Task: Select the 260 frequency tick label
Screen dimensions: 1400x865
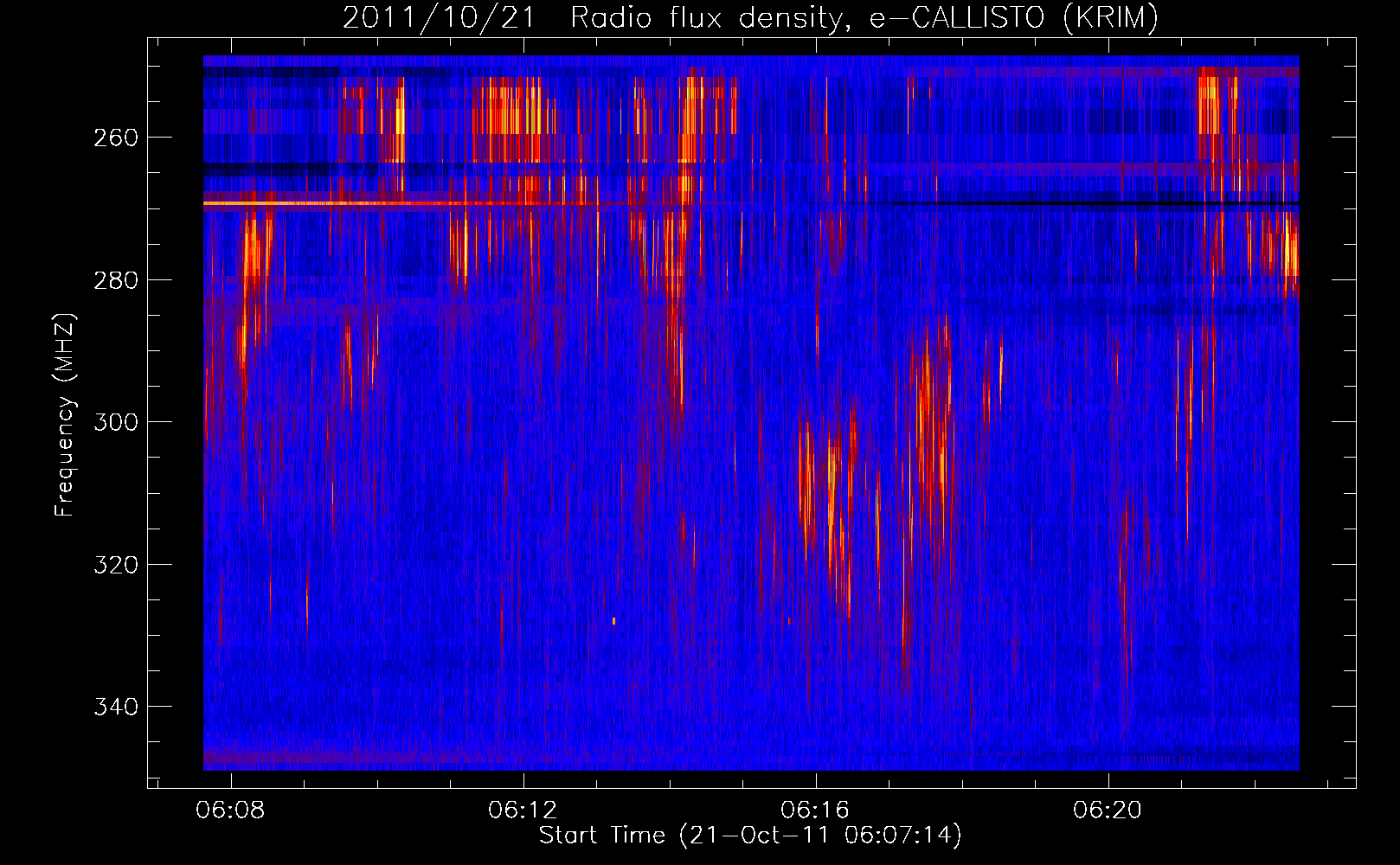Action: coord(116,138)
